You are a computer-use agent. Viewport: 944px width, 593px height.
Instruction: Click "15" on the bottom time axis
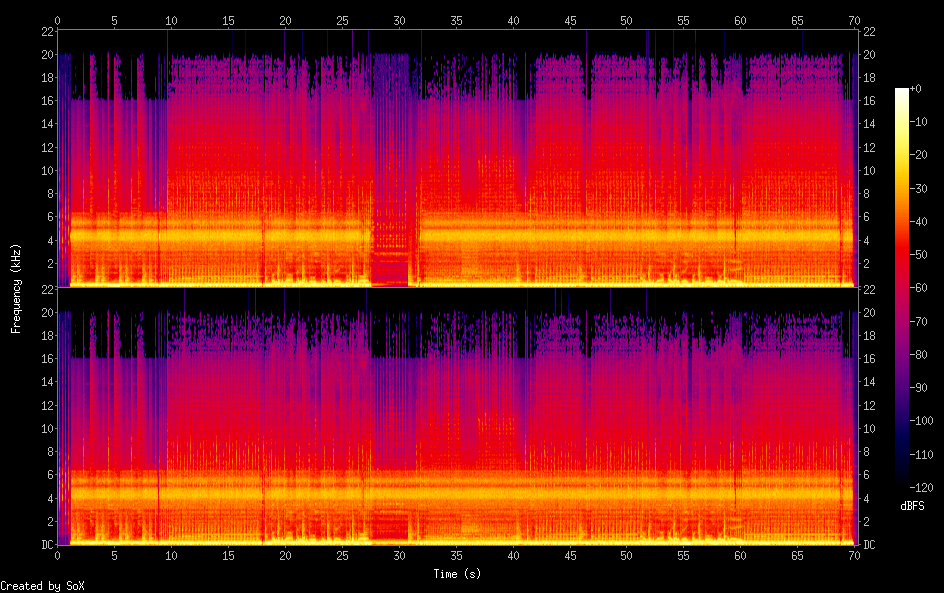coord(228,556)
